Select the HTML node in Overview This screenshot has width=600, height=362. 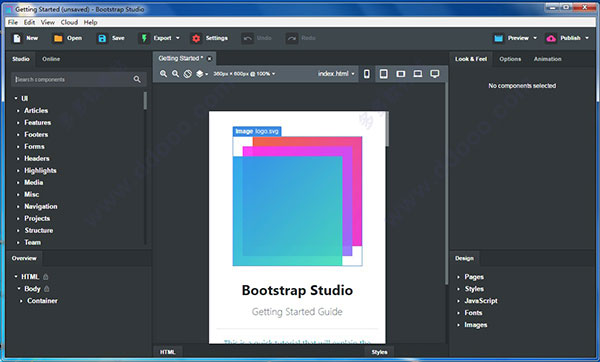[x=30, y=277]
